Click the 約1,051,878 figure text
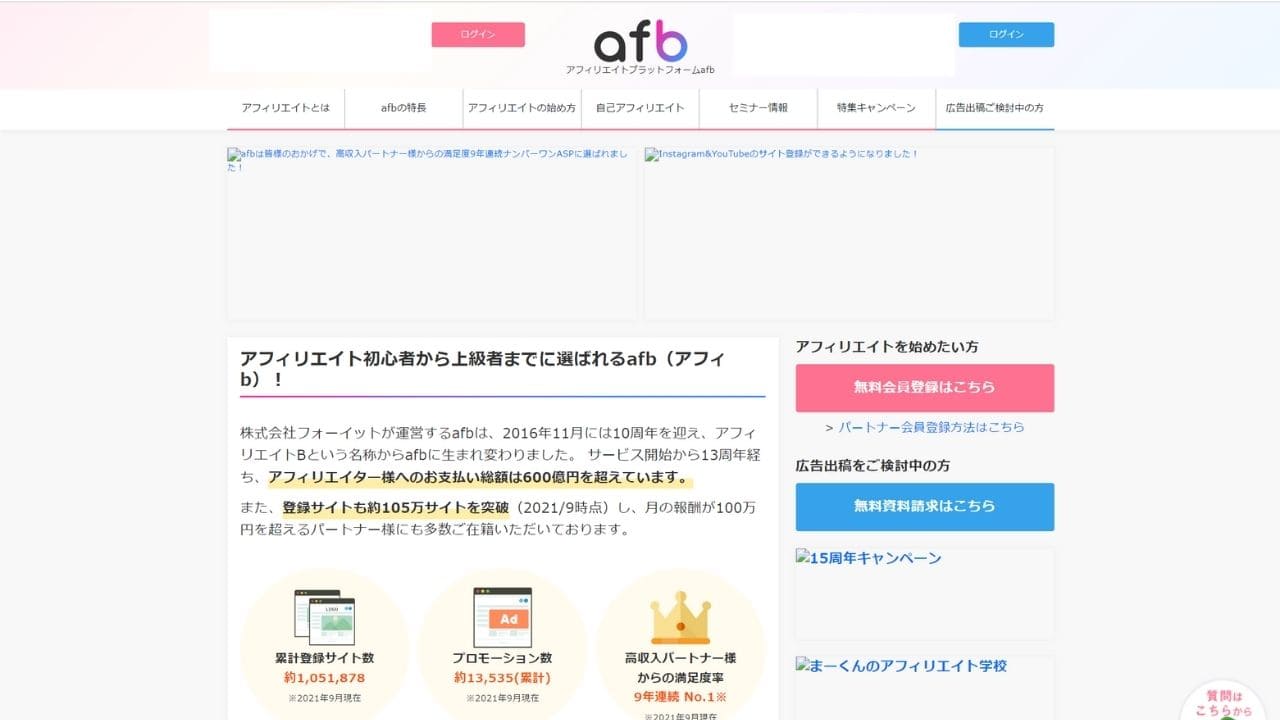Viewport: 1280px width, 720px height. (x=324, y=678)
